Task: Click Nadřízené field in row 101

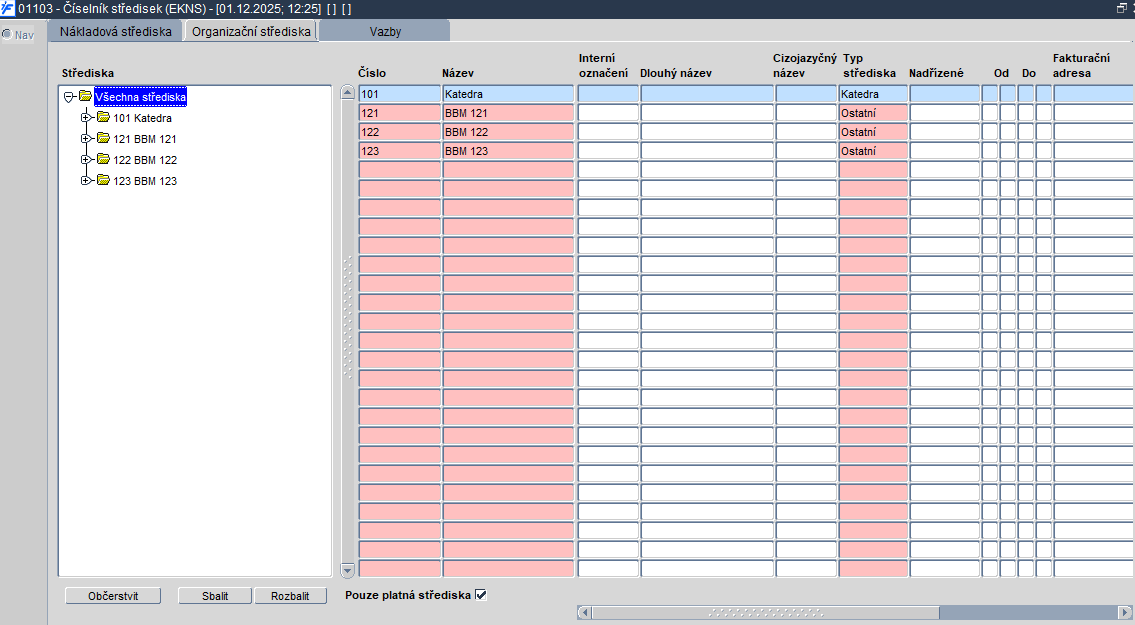Action: pyautogui.click(x=945, y=93)
